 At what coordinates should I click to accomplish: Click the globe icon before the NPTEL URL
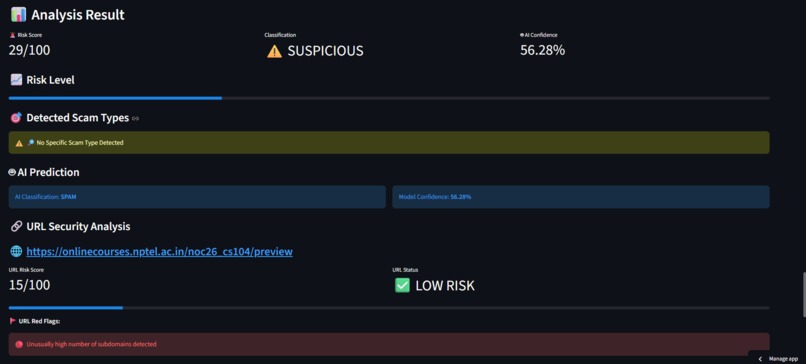[x=16, y=252]
